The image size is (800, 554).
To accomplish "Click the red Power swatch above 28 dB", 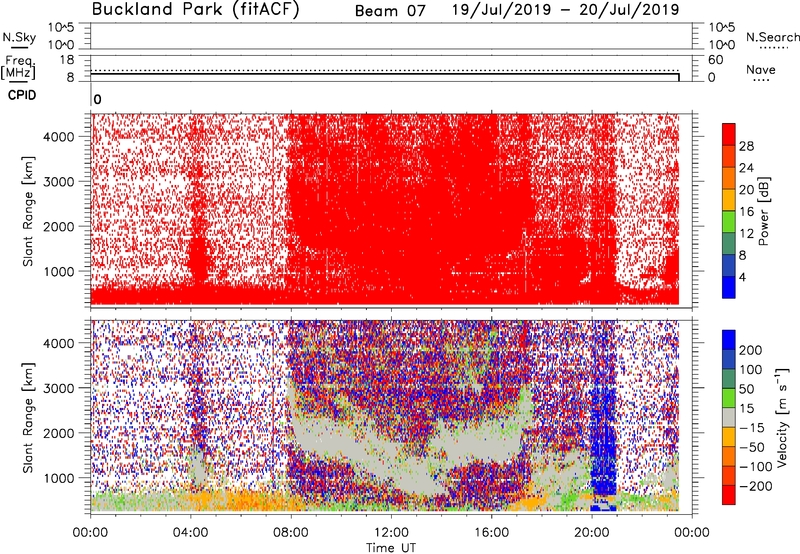I will click(729, 134).
